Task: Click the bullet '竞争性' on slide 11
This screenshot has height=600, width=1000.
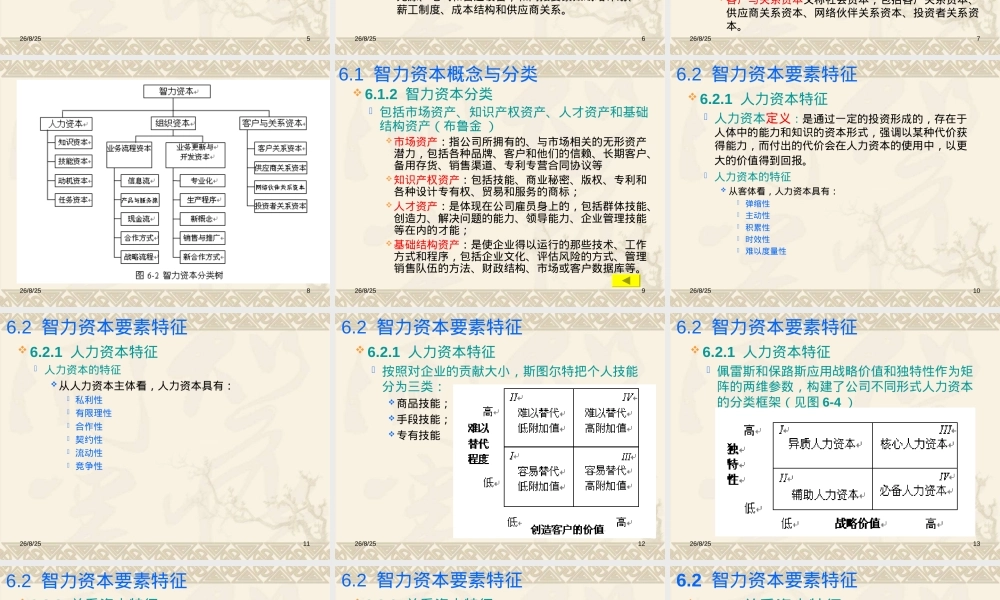Action: (x=89, y=466)
